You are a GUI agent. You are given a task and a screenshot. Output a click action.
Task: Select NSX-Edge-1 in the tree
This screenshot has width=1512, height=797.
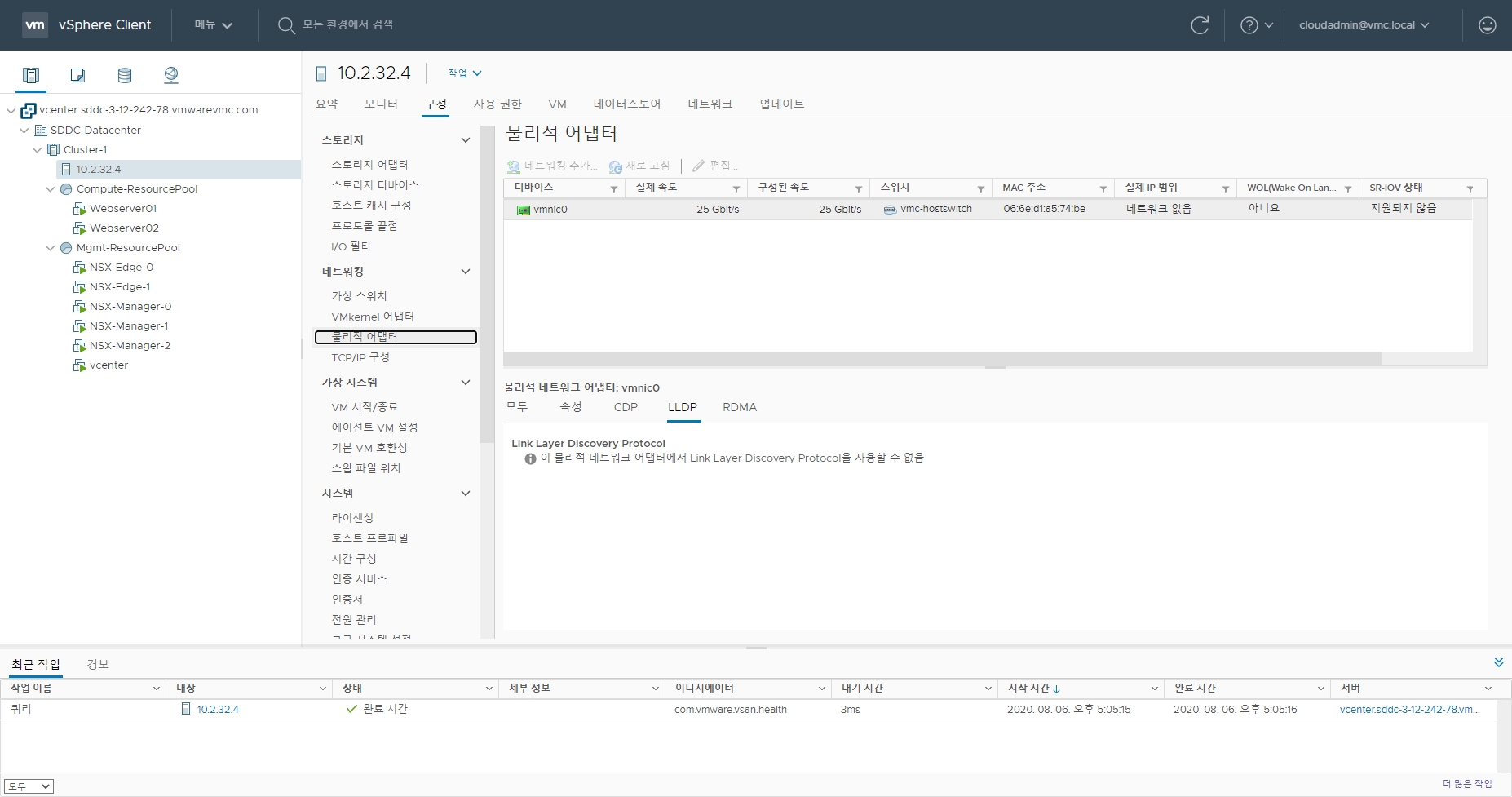pos(120,287)
